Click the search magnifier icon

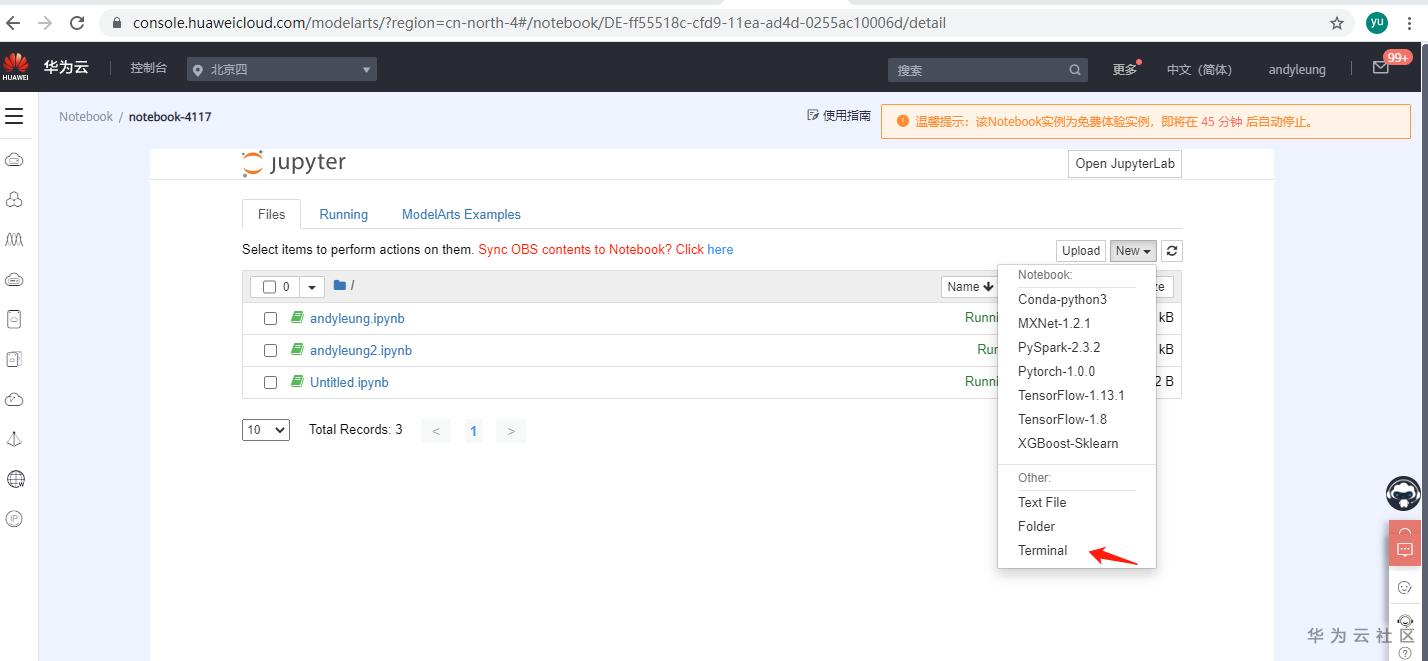(1075, 70)
